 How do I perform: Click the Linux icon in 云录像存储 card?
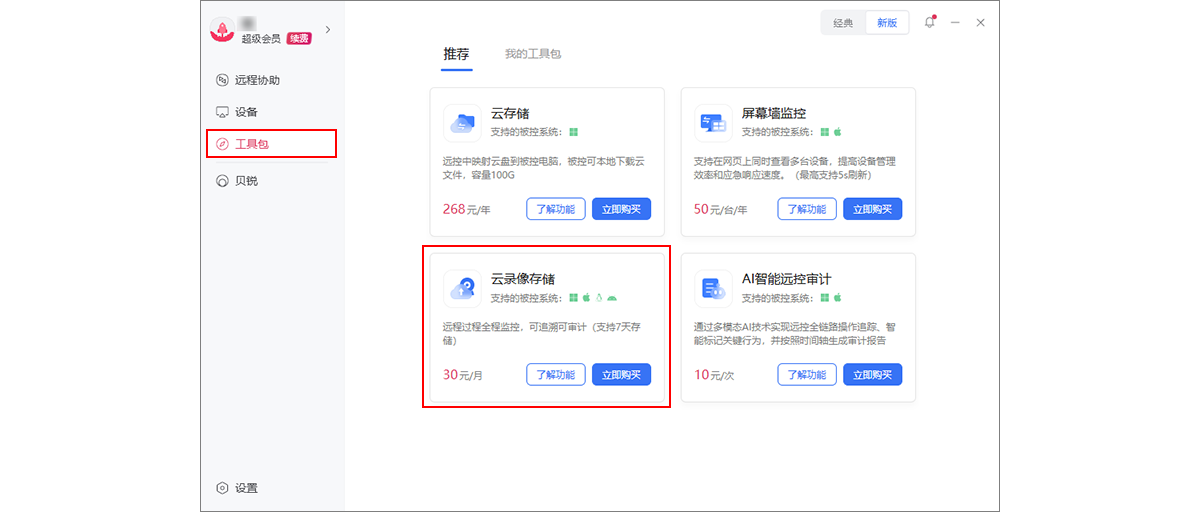(x=599, y=297)
